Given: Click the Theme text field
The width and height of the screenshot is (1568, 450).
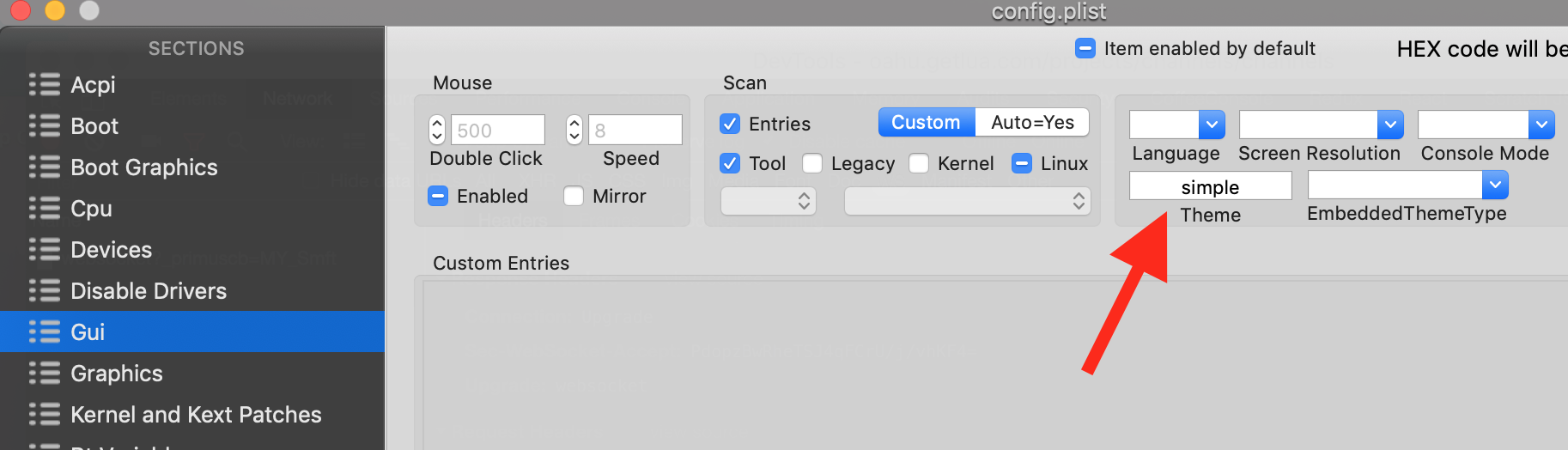Looking at the screenshot, I should (x=1210, y=186).
